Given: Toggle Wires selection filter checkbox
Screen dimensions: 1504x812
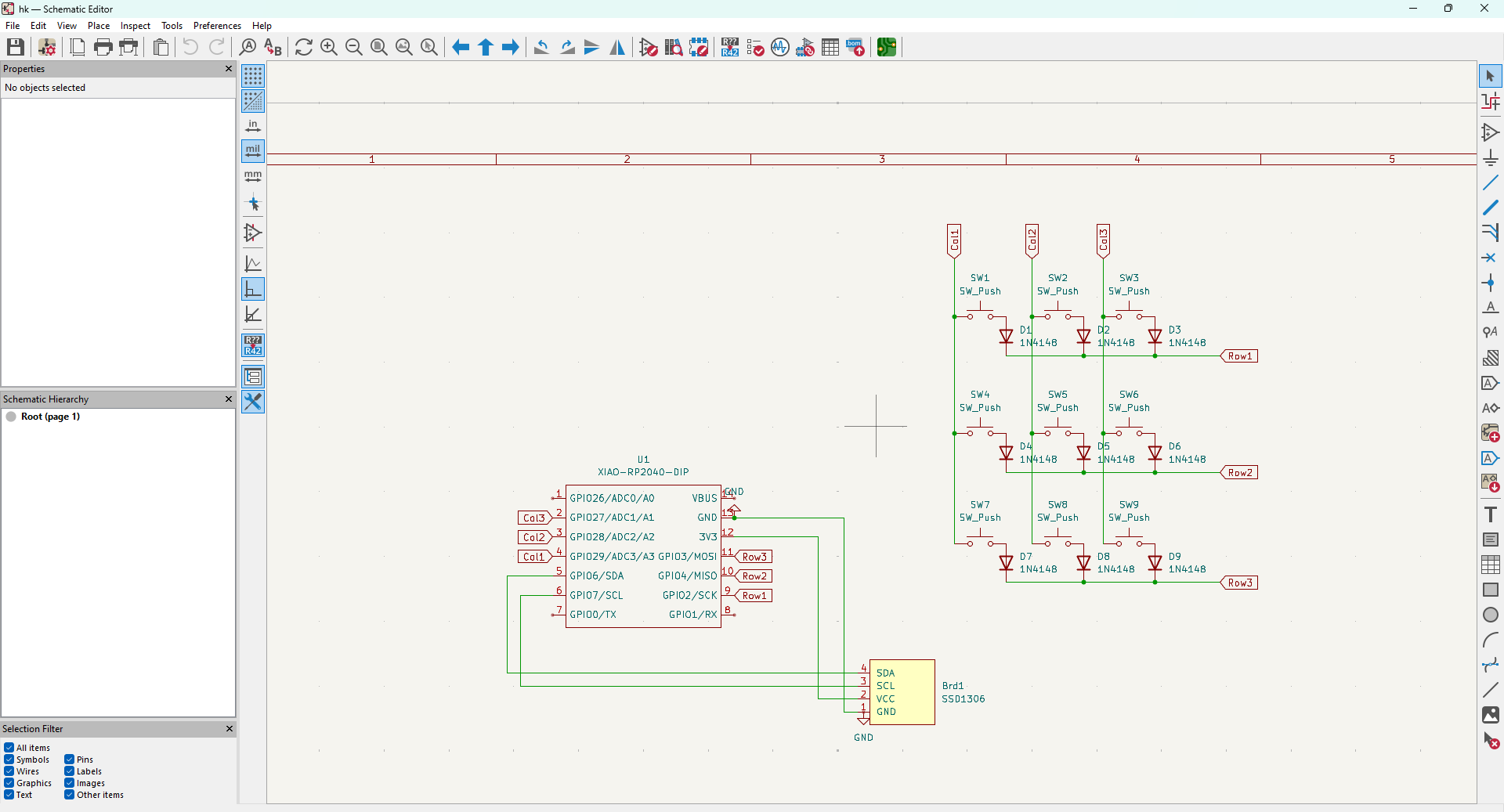Looking at the screenshot, I should tap(9, 771).
